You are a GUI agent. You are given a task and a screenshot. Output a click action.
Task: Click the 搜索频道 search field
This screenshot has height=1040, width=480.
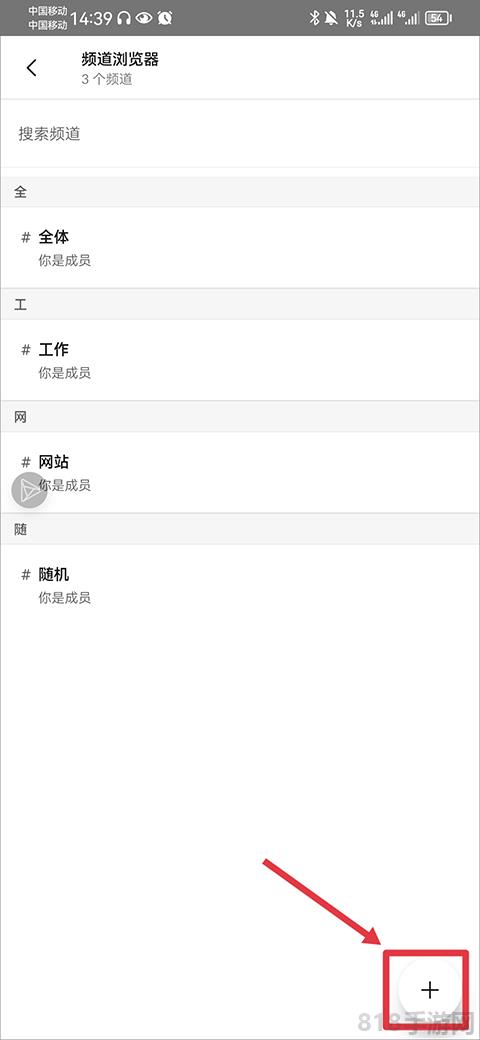(x=240, y=134)
